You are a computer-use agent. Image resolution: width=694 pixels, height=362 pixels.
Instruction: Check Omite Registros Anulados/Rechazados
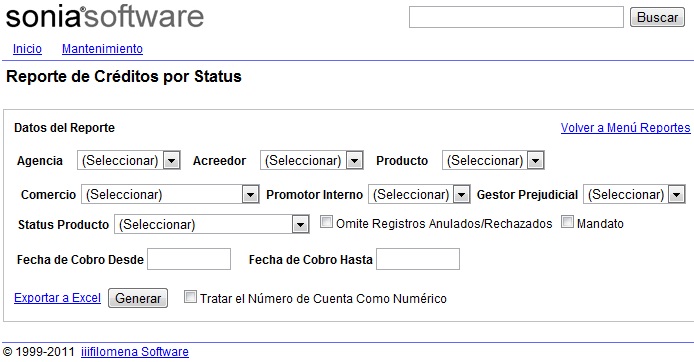point(326,222)
